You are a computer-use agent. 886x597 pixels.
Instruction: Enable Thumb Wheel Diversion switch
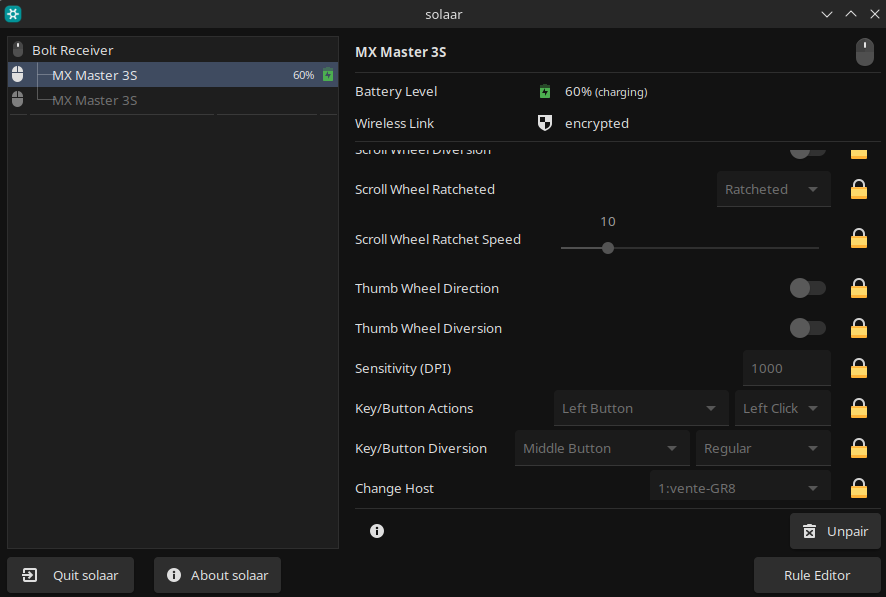807,328
